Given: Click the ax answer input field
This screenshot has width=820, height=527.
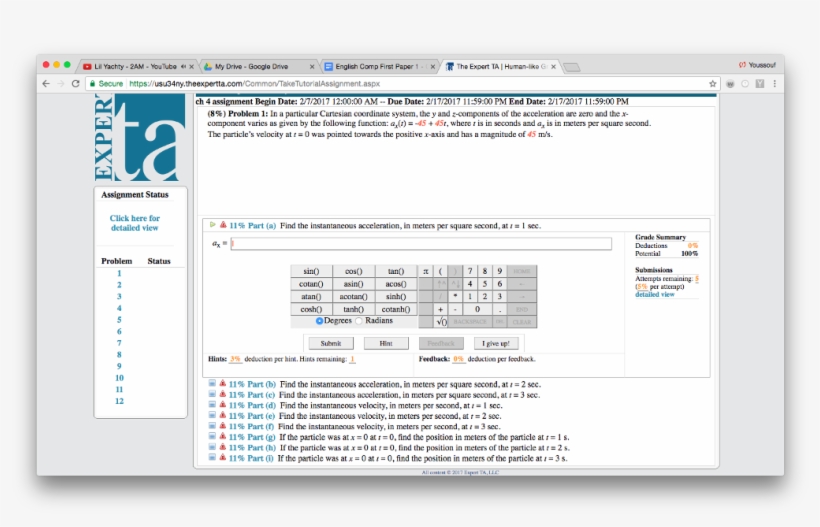Looking at the screenshot, I should pyautogui.click(x=420, y=244).
